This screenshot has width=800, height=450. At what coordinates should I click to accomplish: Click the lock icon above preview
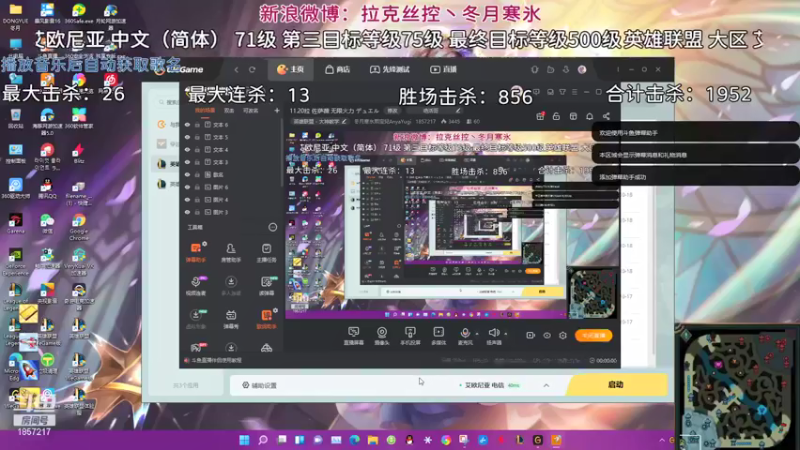tap(557, 116)
